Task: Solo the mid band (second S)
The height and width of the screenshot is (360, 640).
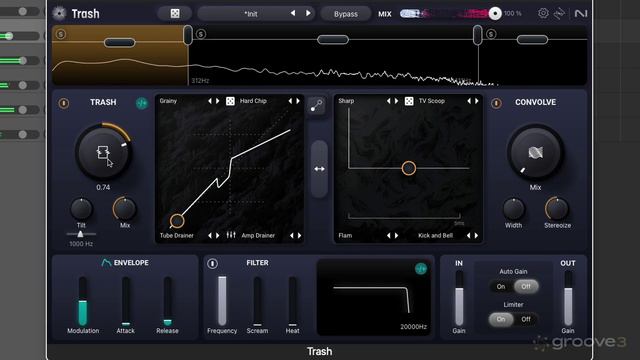Action: (x=200, y=34)
